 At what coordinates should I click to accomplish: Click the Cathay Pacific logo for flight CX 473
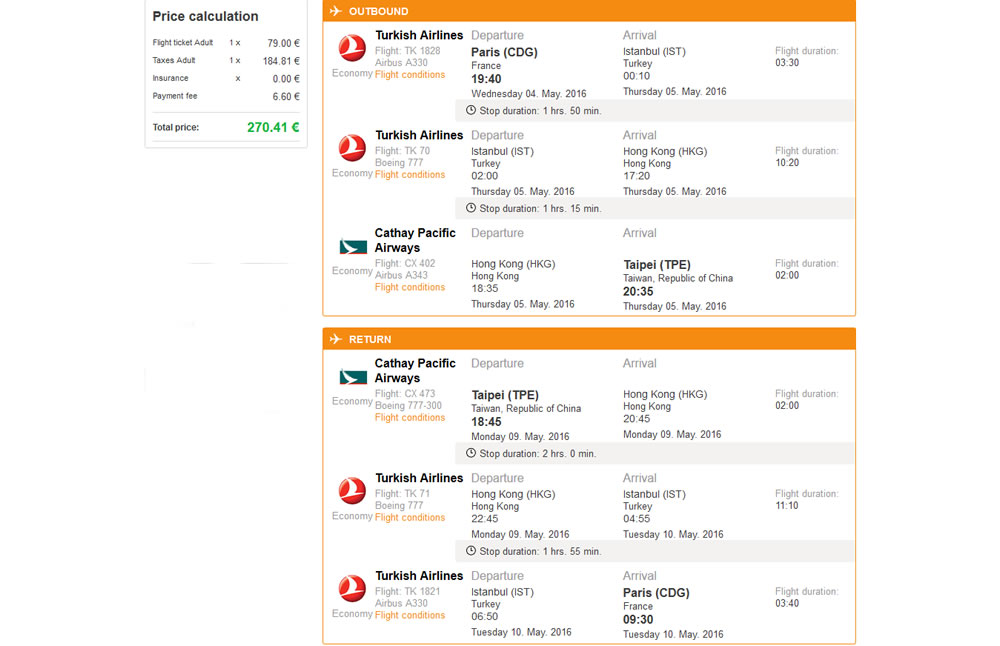point(353,377)
